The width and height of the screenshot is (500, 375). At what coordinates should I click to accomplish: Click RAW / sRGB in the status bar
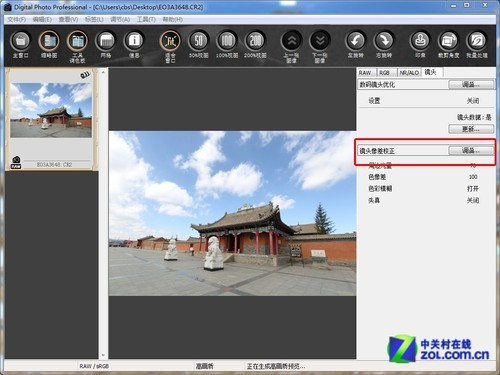[94, 366]
